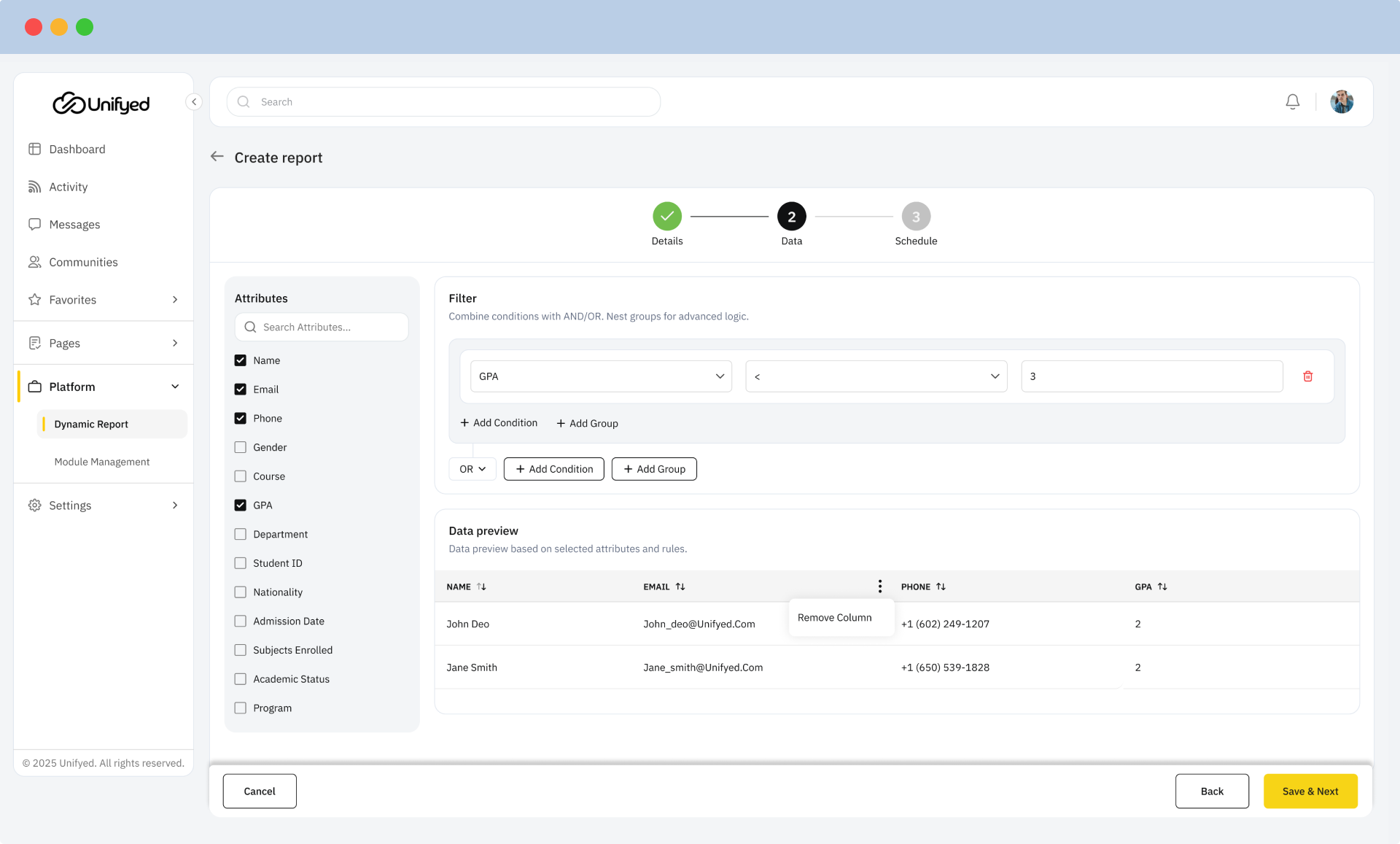Sort the Phone column

(941, 586)
